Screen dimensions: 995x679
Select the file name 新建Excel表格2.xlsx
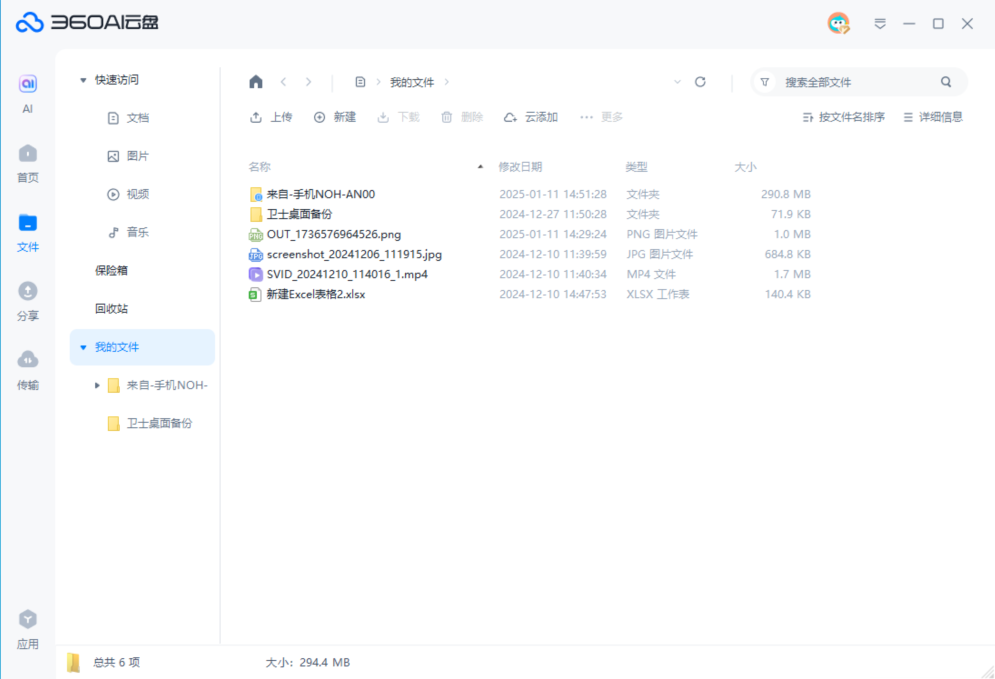pos(316,294)
